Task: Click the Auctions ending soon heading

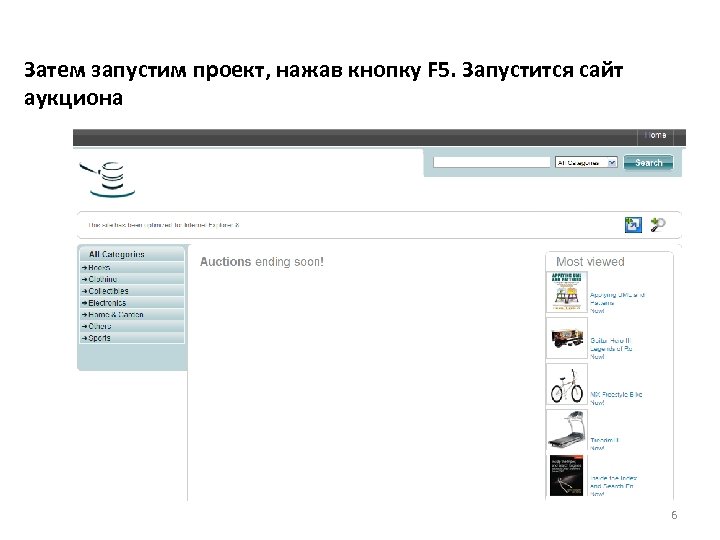Action: coord(262,262)
